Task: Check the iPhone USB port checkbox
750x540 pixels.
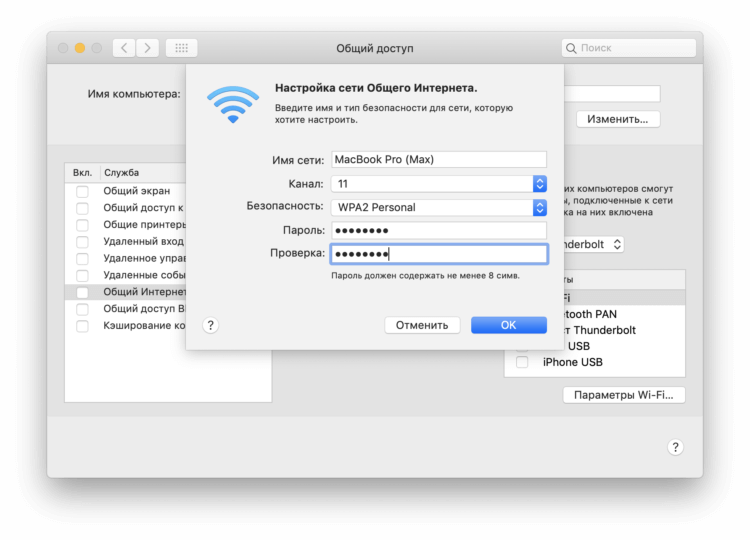Action: coord(522,362)
